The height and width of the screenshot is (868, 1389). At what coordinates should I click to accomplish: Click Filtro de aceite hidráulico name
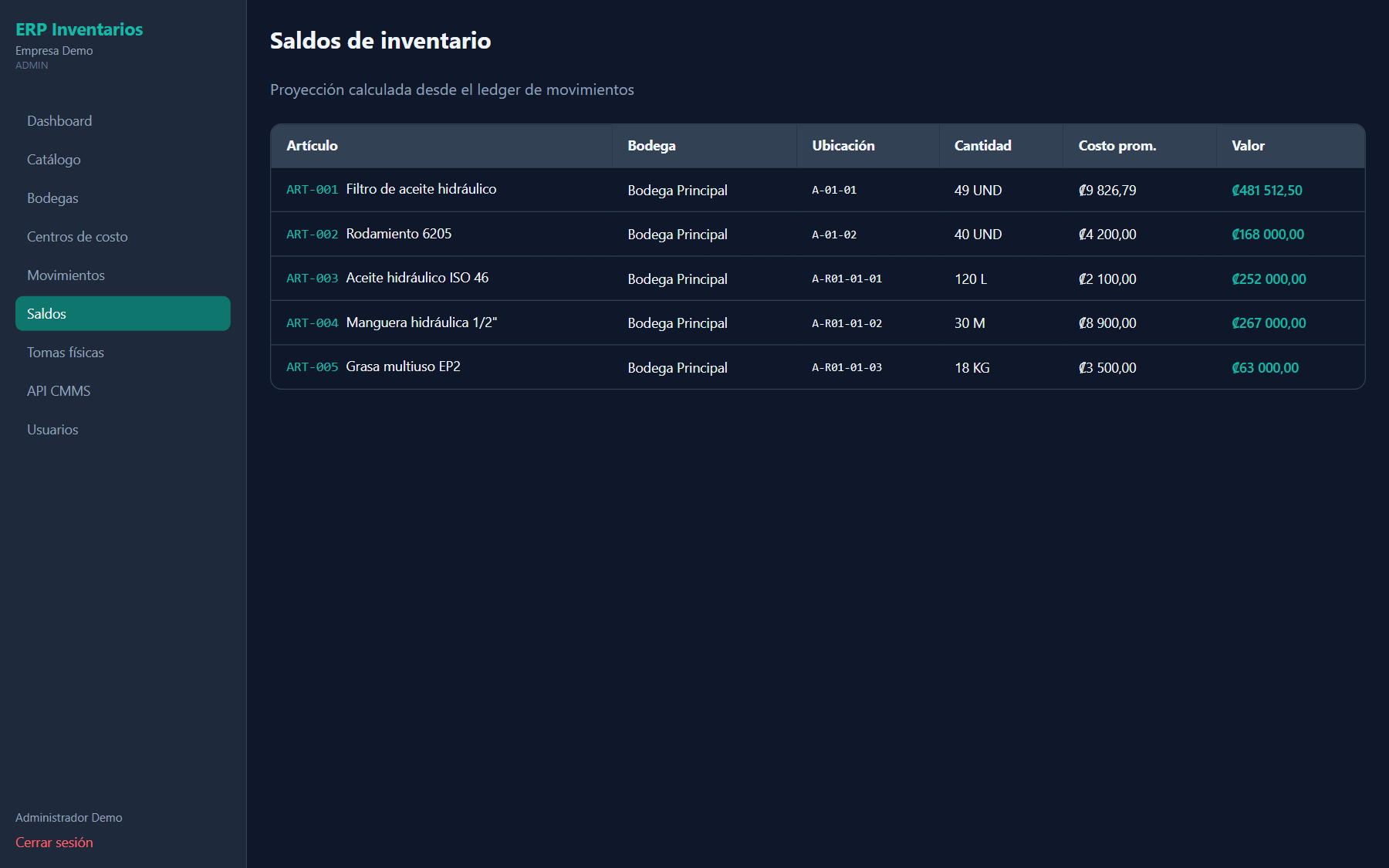coord(421,189)
